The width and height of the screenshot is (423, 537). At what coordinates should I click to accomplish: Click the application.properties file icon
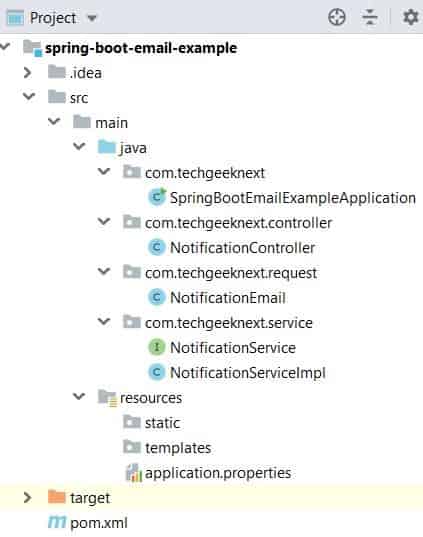[x=134, y=473]
